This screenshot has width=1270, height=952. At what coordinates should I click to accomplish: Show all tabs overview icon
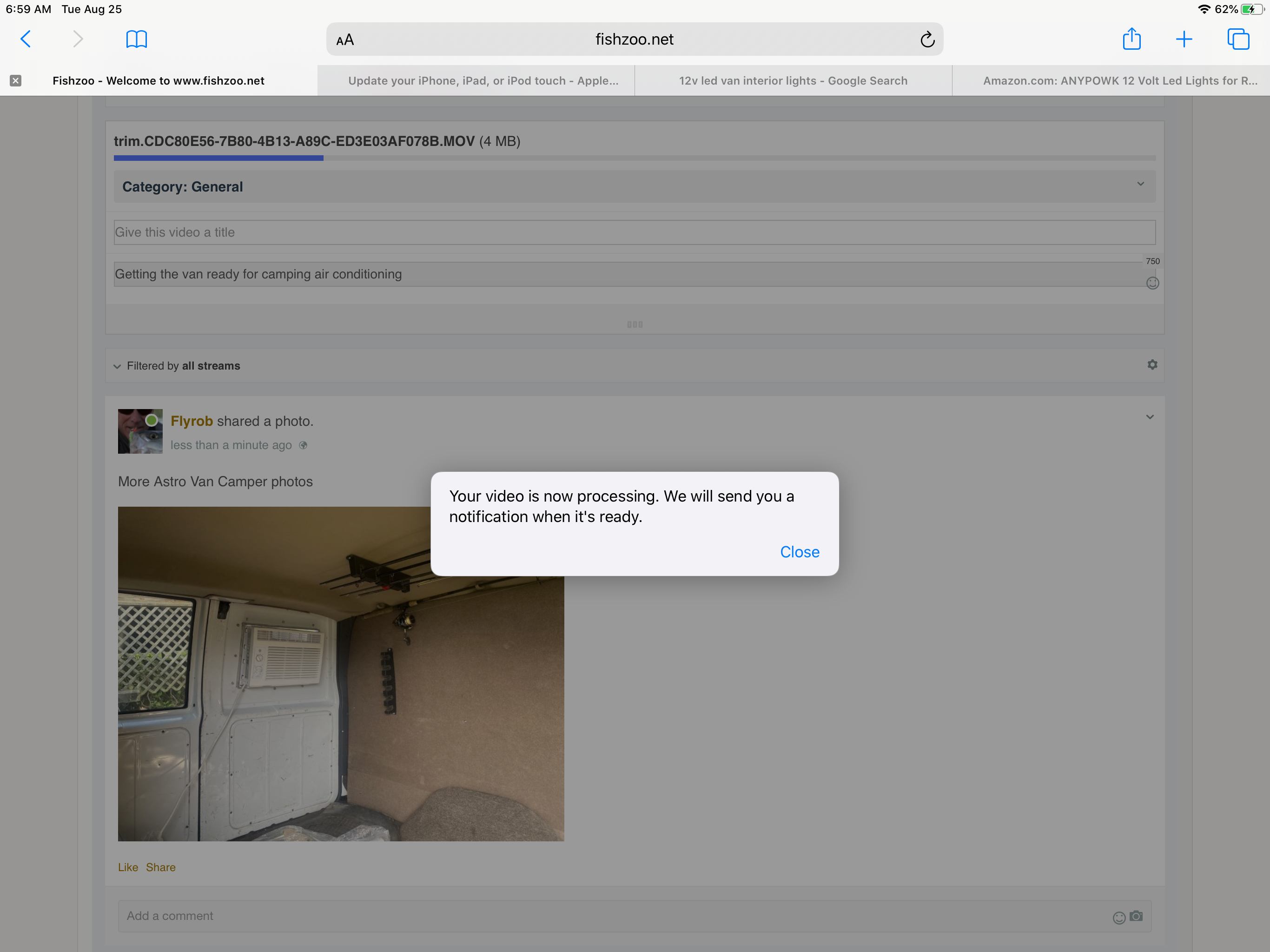coord(1238,39)
